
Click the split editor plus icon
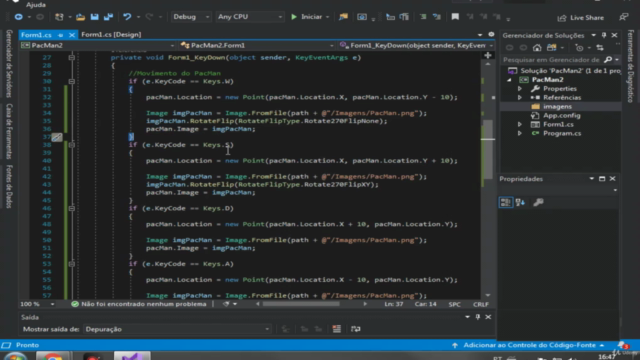point(488,55)
